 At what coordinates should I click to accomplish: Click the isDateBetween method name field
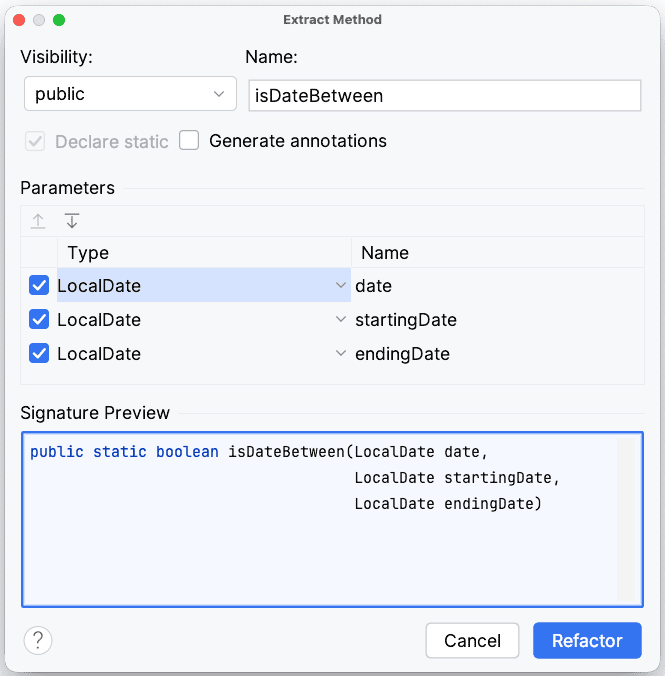443,95
